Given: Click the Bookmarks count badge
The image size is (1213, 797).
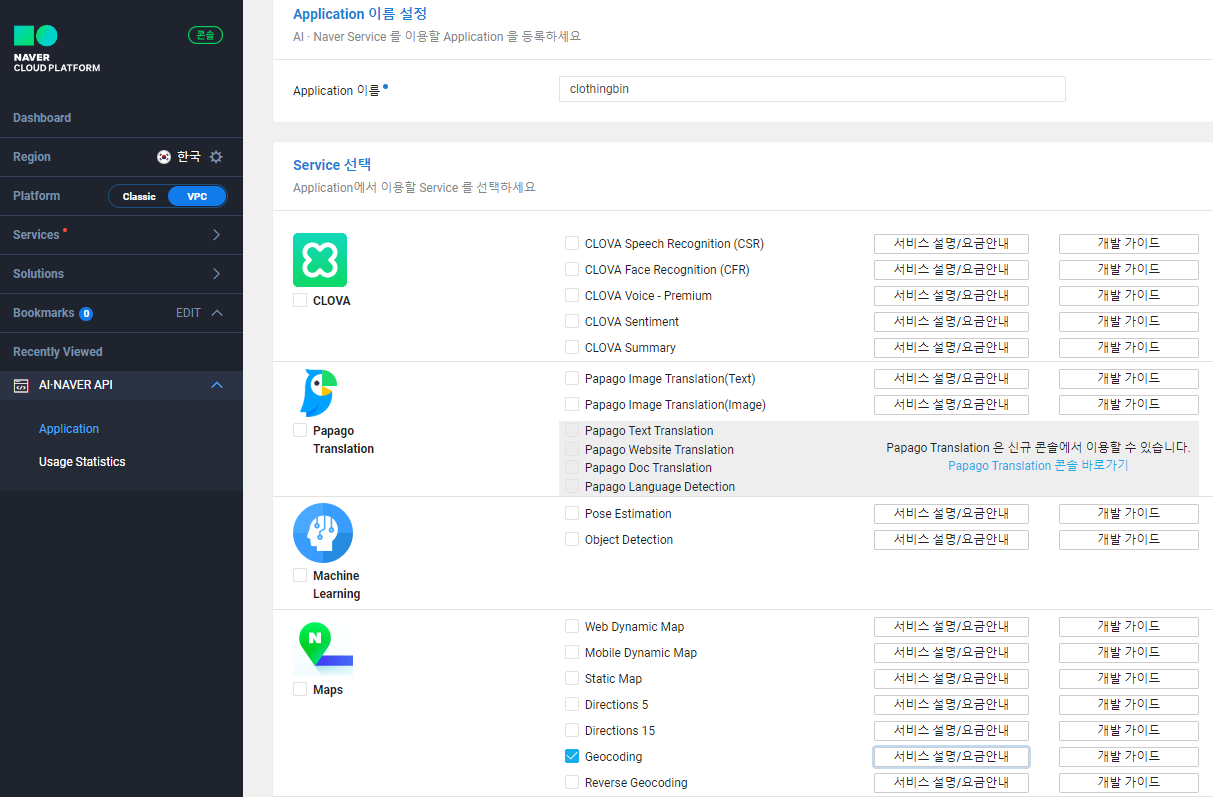Looking at the screenshot, I should [x=86, y=313].
